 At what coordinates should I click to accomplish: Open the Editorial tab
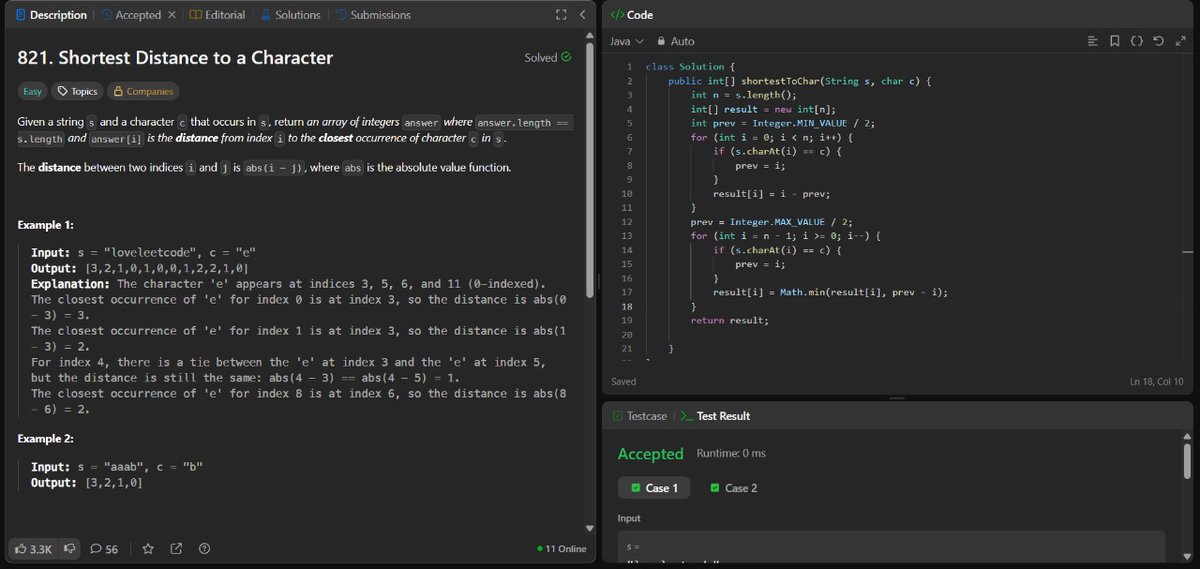point(217,15)
